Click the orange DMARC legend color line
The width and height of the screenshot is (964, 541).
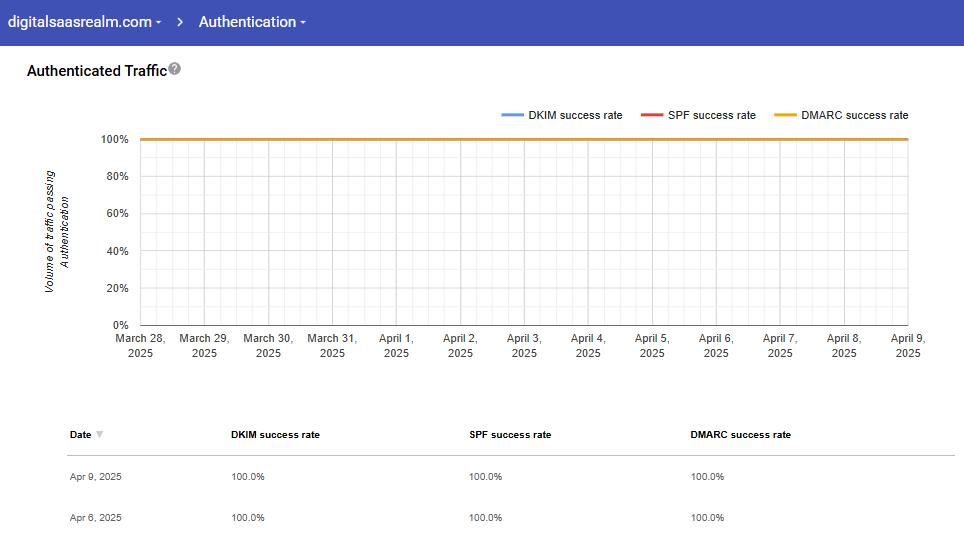(785, 115)
